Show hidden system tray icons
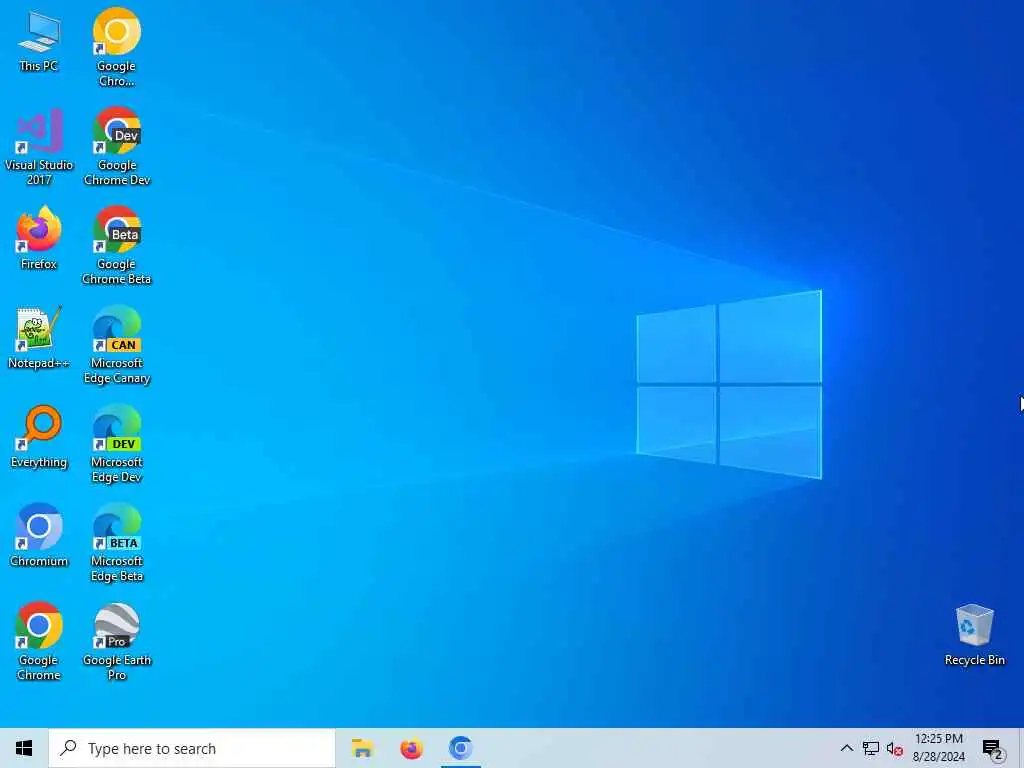This screenshot has width=1024, height=768. pos(846,748)
